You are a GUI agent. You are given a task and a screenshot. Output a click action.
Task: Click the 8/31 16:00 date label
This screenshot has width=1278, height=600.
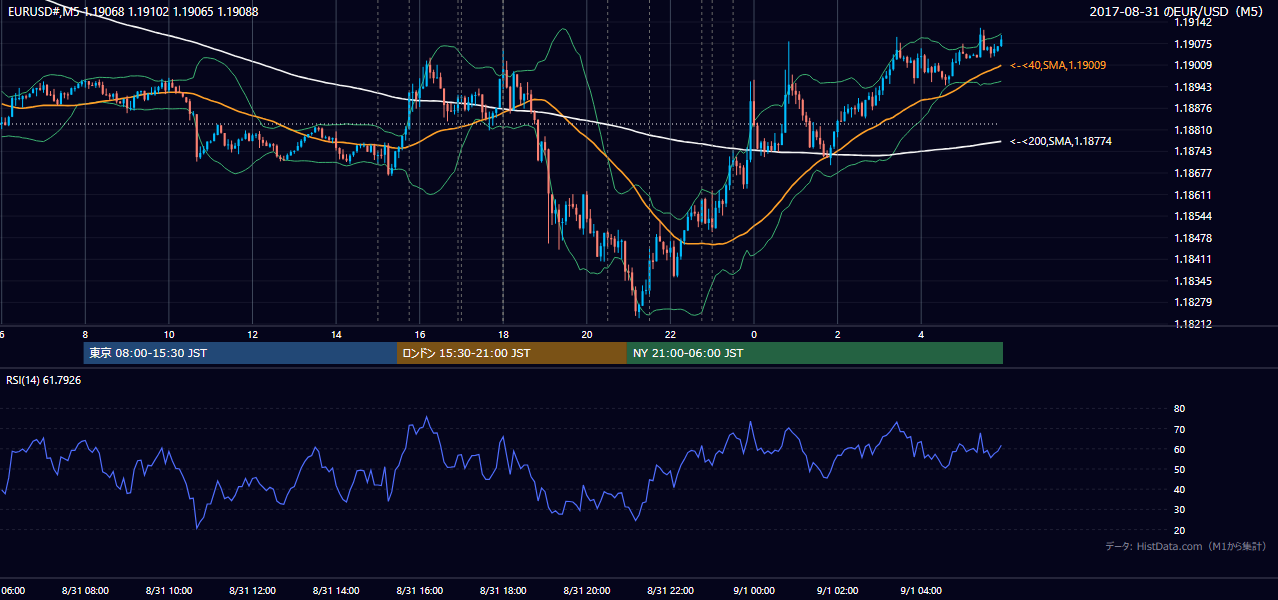[420, 591]
